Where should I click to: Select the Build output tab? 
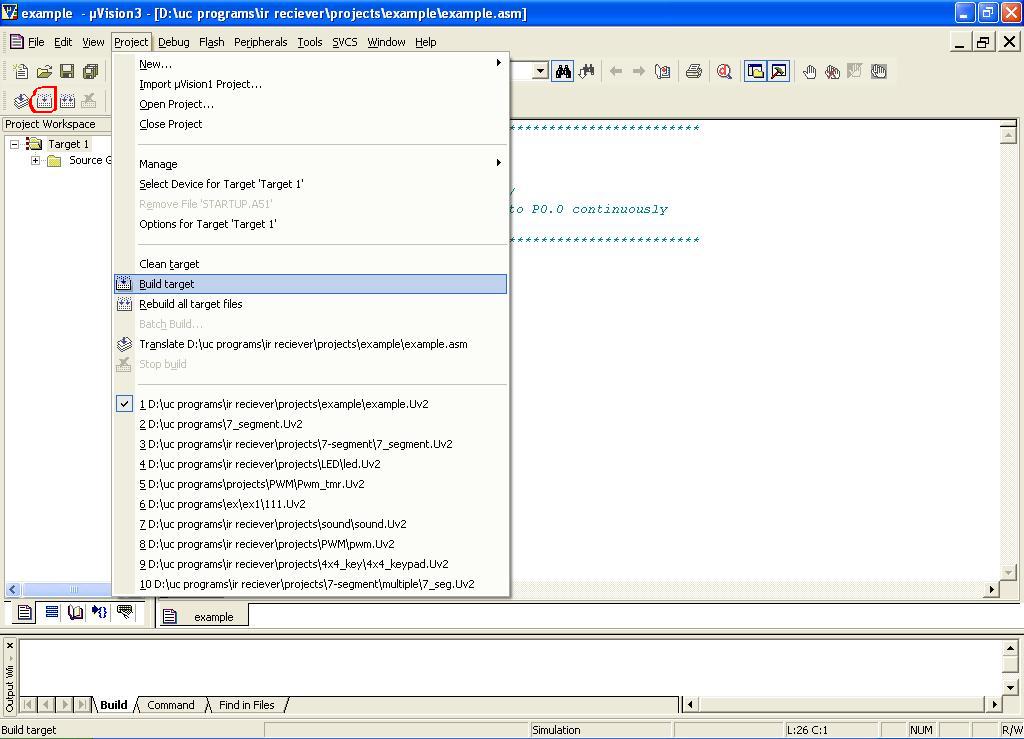coord(114,705)
